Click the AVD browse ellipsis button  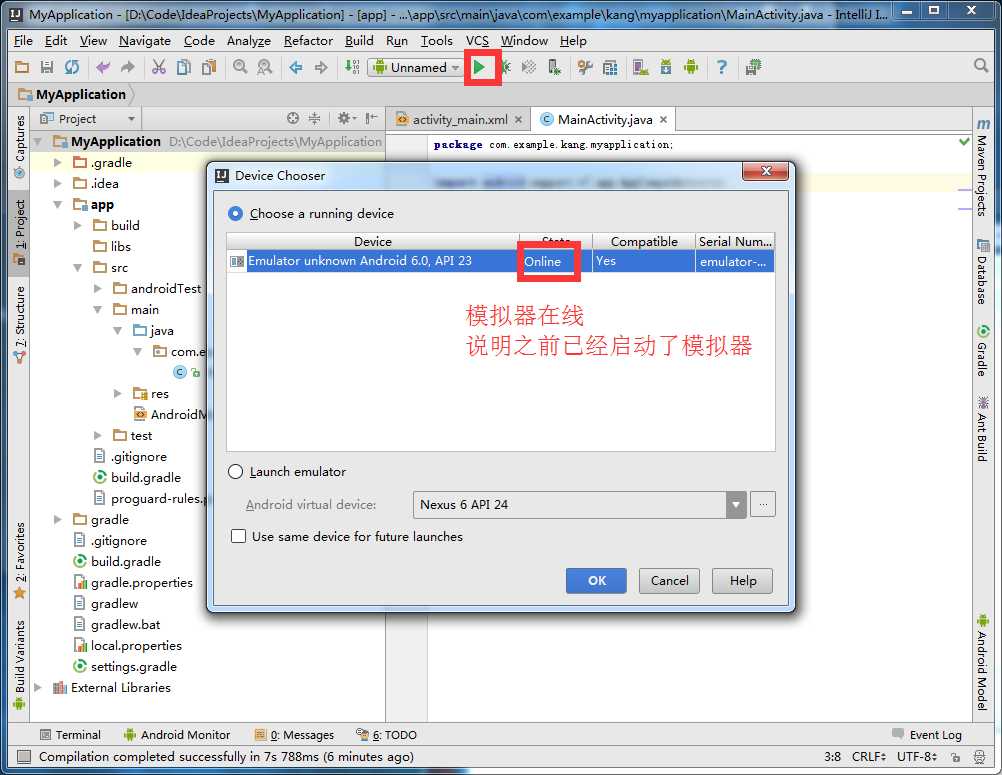coord(762,505)
